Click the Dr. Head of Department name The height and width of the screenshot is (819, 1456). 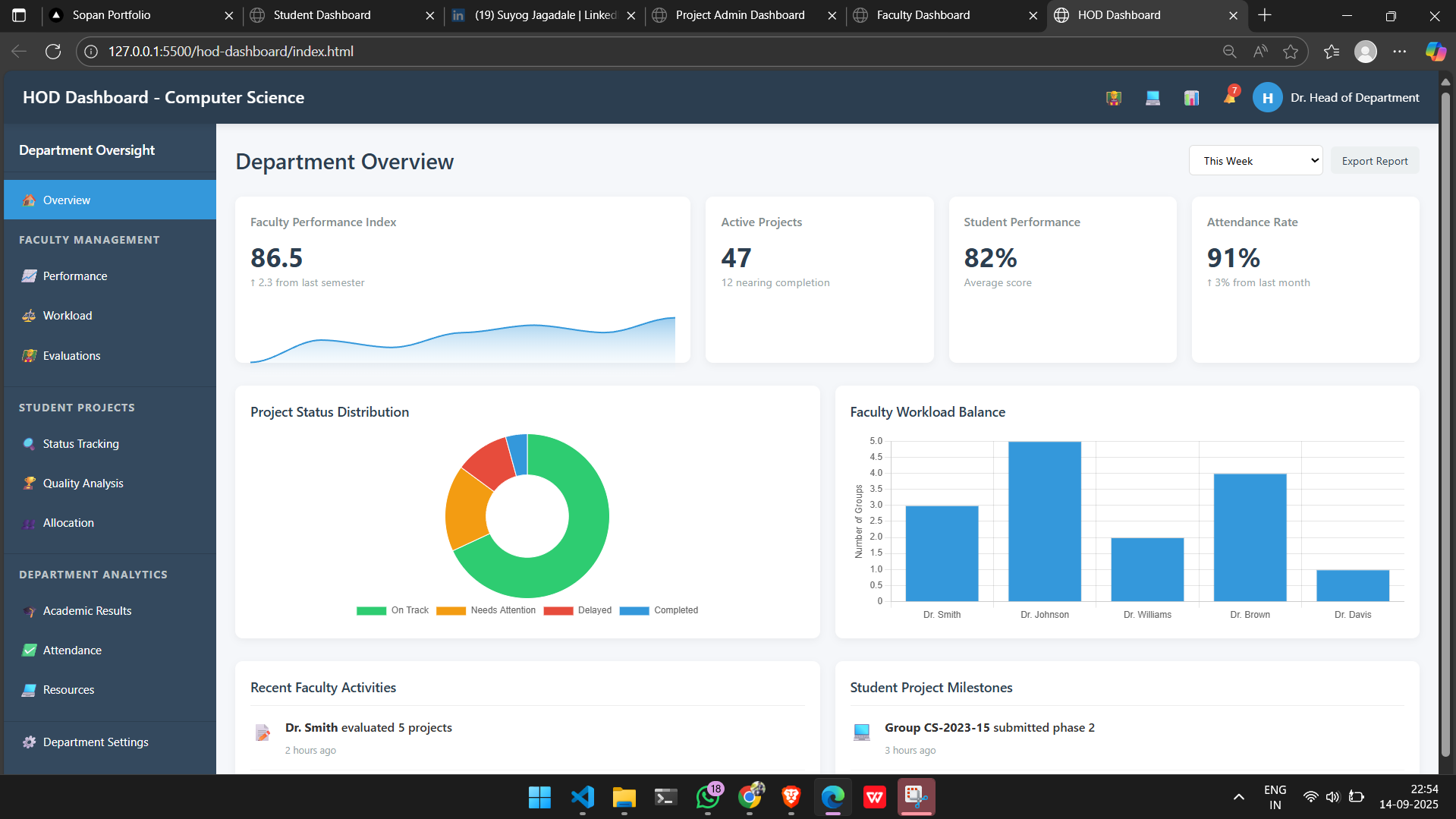coord(1354,98)
